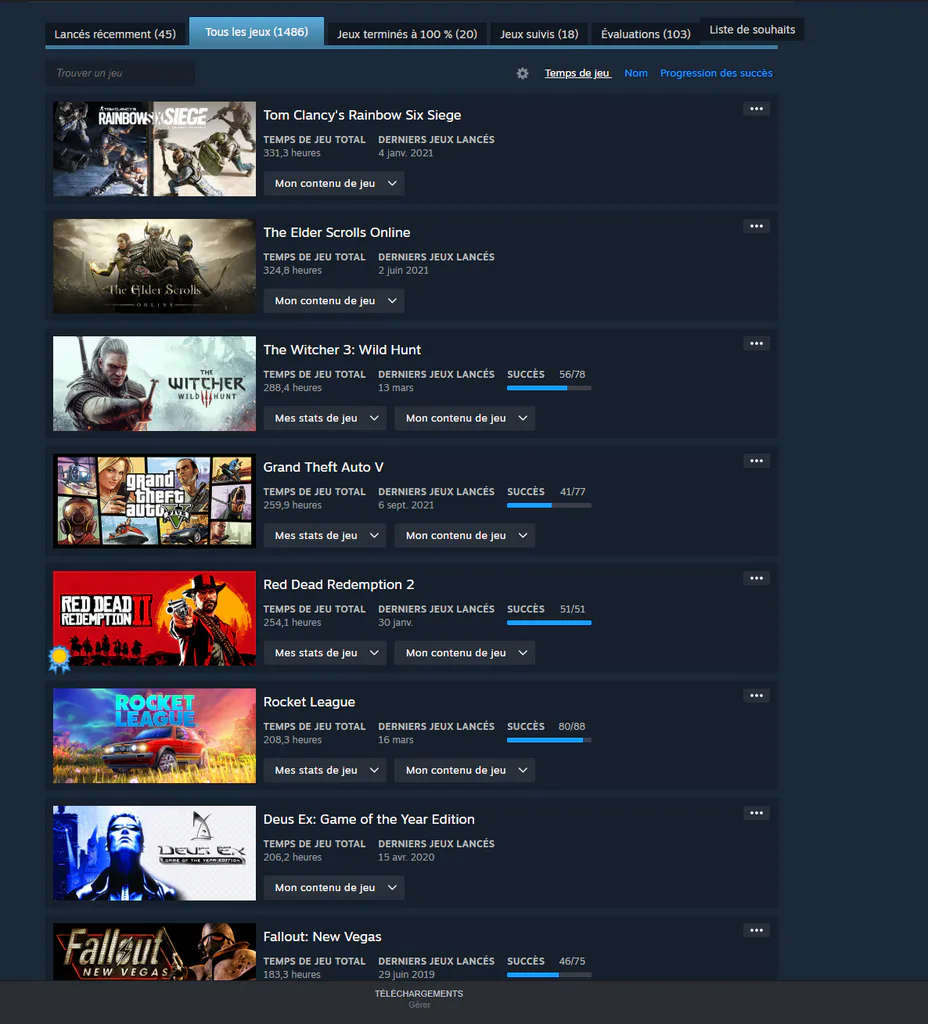Click the Grand Theft Auto V achievements progress bar

[549, 505]
